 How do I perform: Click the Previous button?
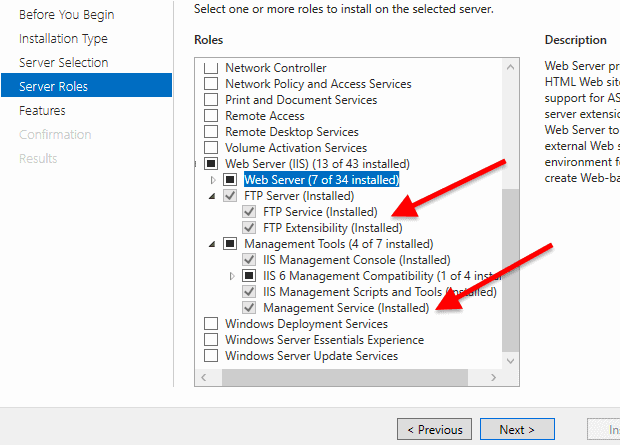pyautogui.click(x=434, y=429)
